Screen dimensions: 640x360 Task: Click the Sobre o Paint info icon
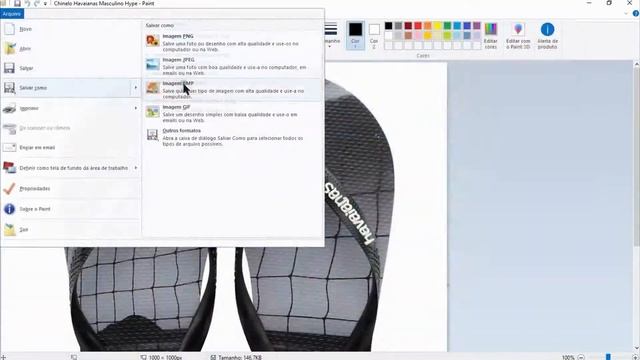click(x=9, y=209)
